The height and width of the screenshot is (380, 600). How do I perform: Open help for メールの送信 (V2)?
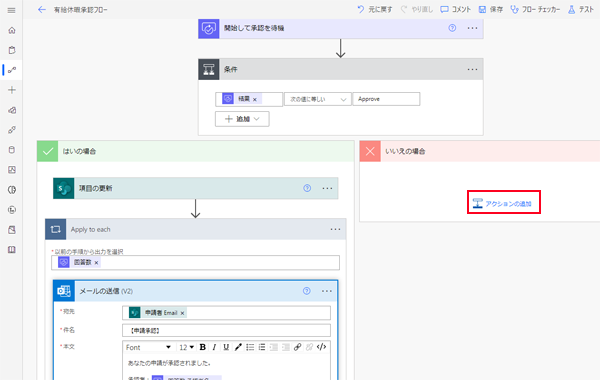[307, 291]
